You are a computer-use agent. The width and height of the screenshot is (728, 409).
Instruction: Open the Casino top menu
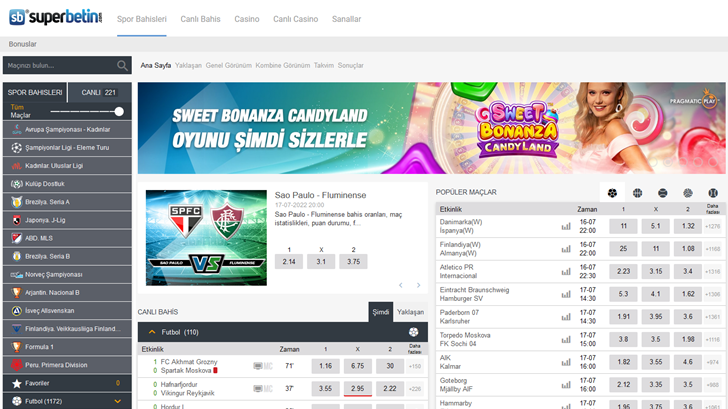coord(247,19)
